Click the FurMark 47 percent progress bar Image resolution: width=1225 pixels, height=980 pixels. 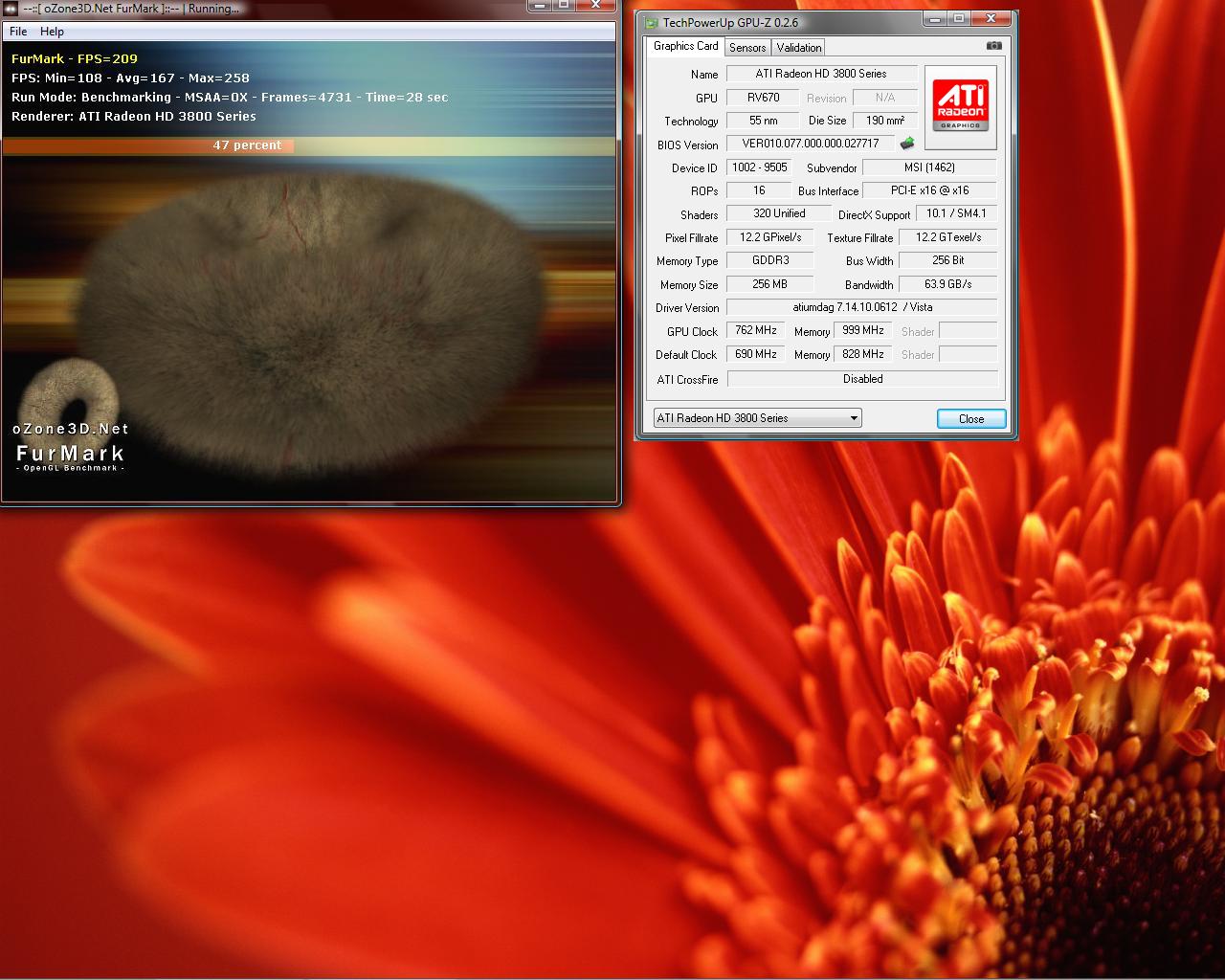(x=309, y=145)
